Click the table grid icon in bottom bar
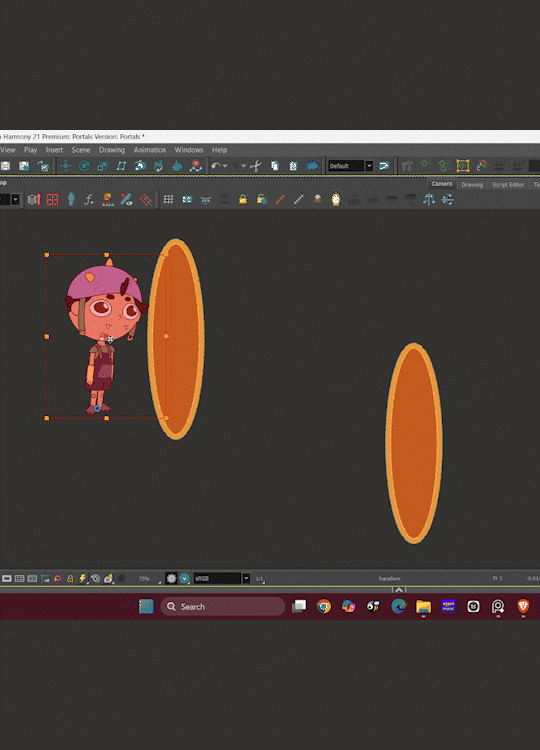This screenshot has height=750, width=540. pyautogui.click(x=20, y=578)
